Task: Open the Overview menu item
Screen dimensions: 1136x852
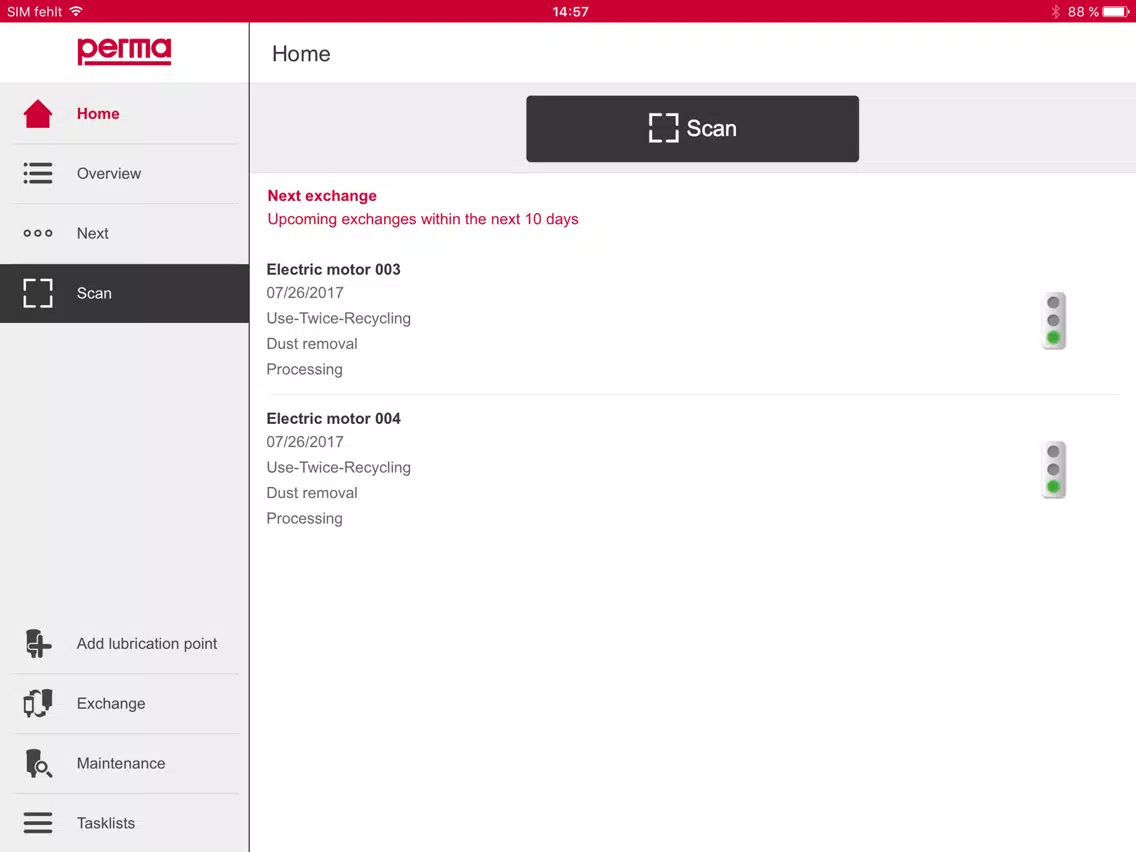Action: (x=109, y=173)
